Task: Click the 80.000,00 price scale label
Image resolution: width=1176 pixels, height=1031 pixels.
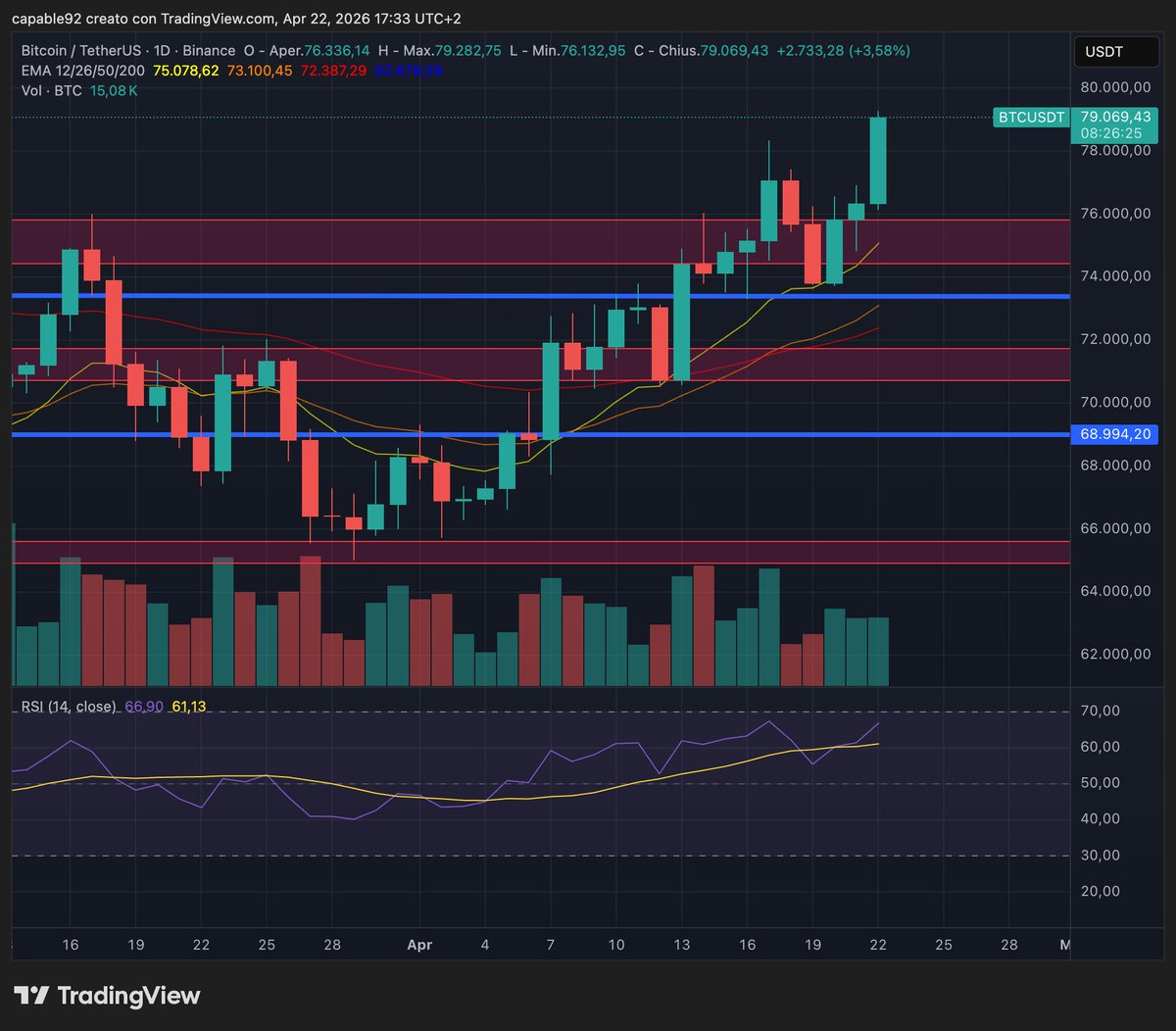Action: click(x=1115, y=87)
